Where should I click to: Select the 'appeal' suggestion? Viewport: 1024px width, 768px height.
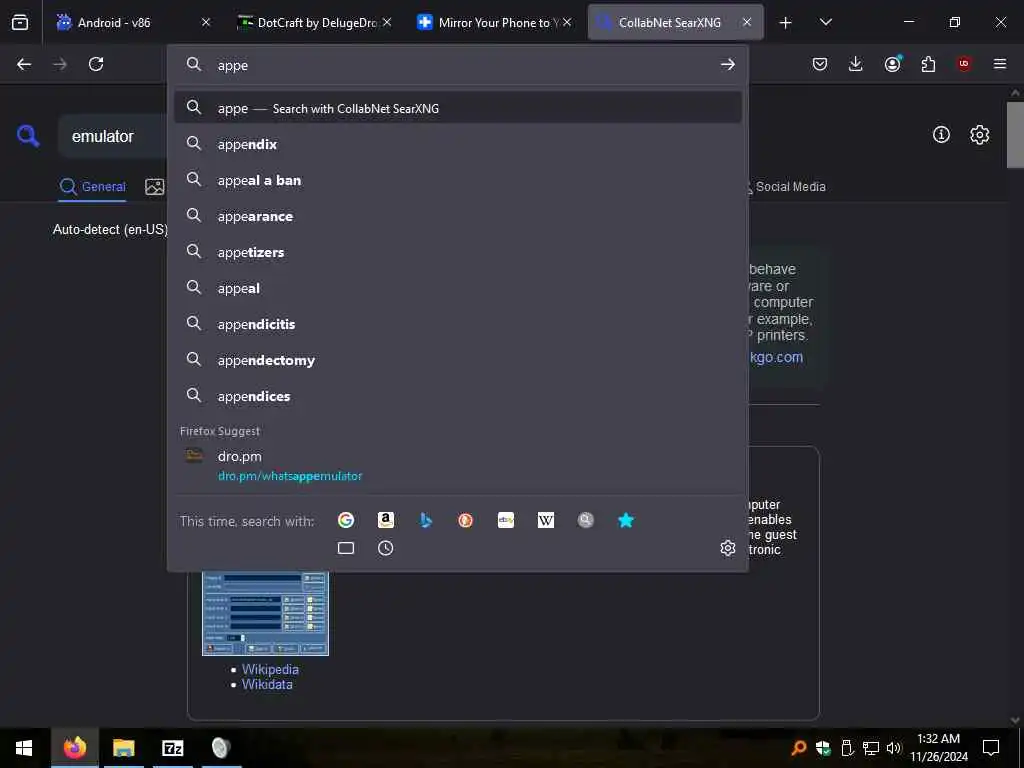458,287
